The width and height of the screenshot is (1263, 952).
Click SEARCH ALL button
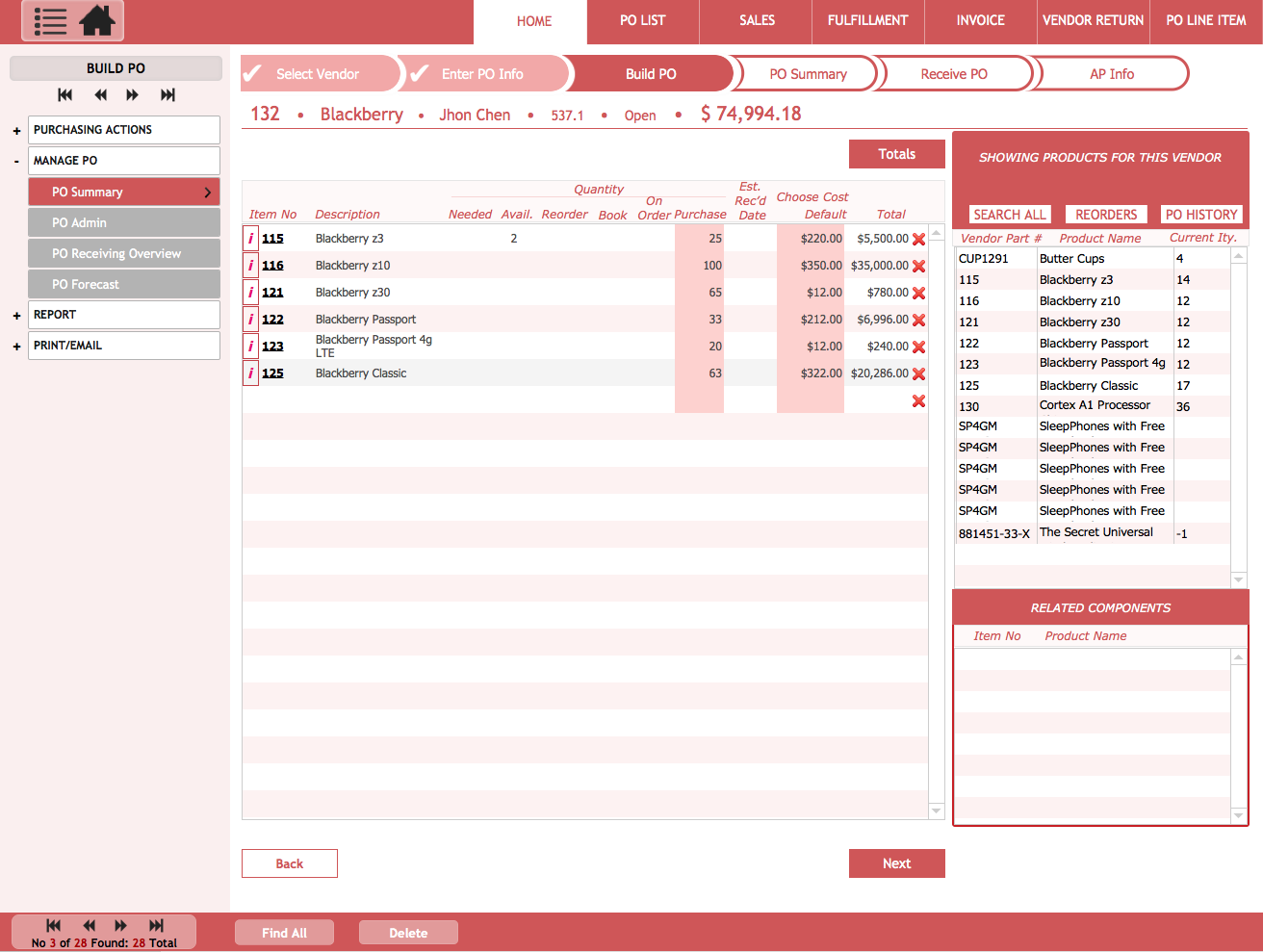click(1009, 215)
